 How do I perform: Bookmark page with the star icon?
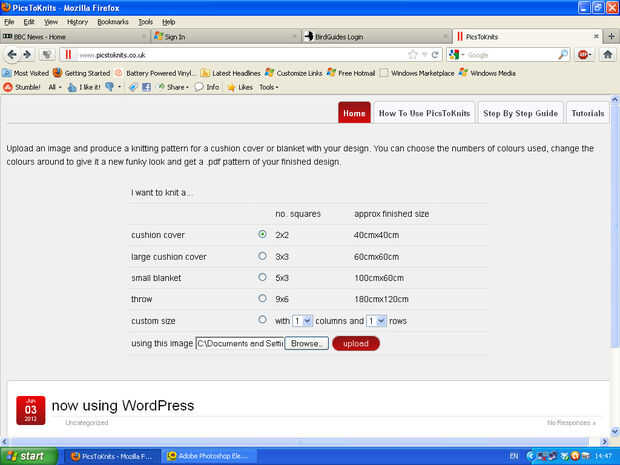coord(413,55)
